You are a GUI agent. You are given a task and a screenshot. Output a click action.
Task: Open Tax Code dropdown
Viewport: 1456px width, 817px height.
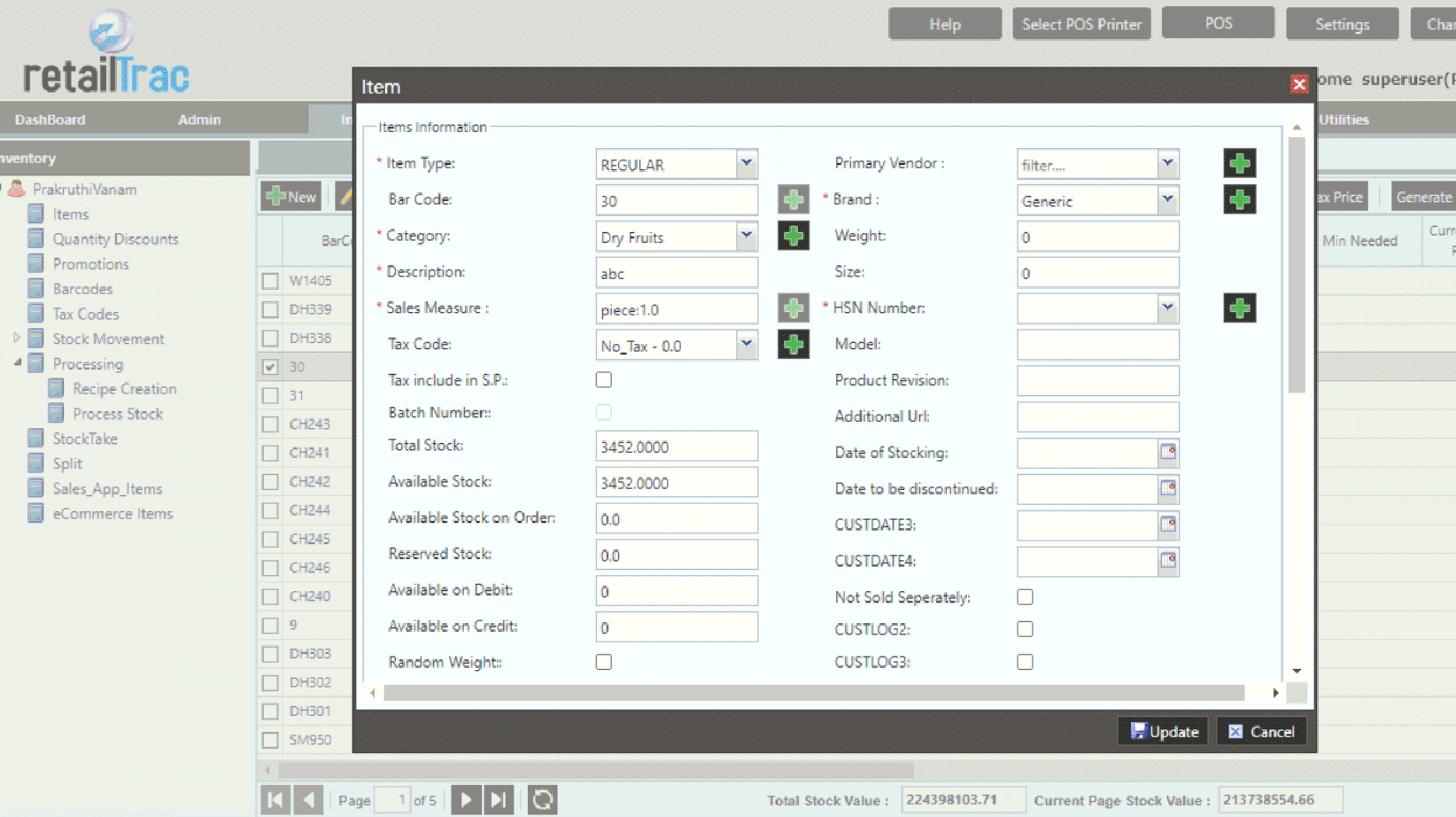pos(747,345)
